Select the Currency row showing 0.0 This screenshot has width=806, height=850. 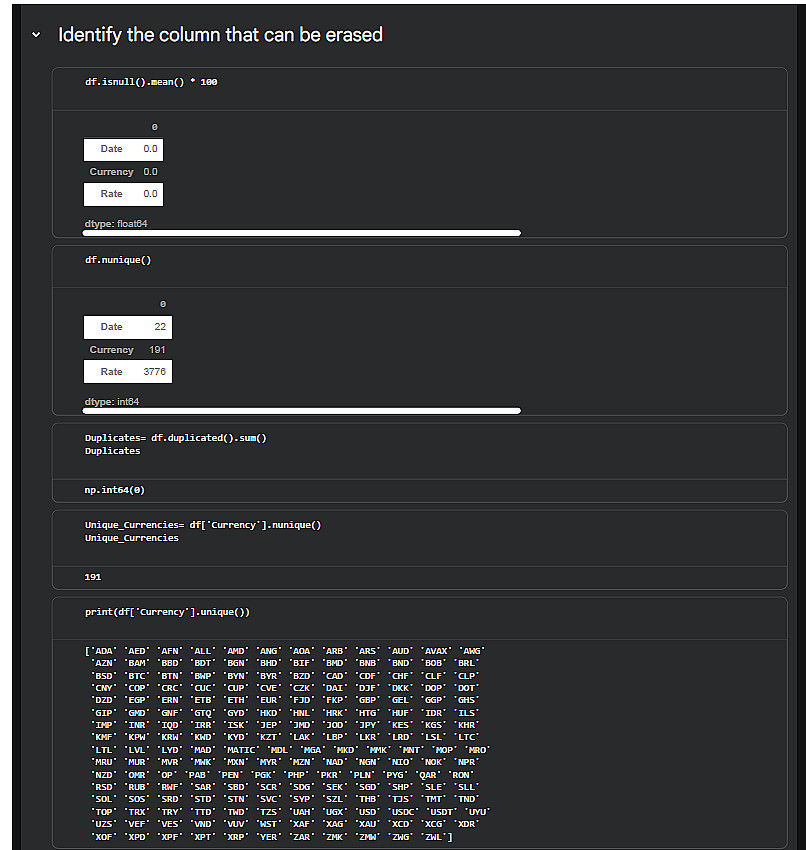click(x=123, y=172)
